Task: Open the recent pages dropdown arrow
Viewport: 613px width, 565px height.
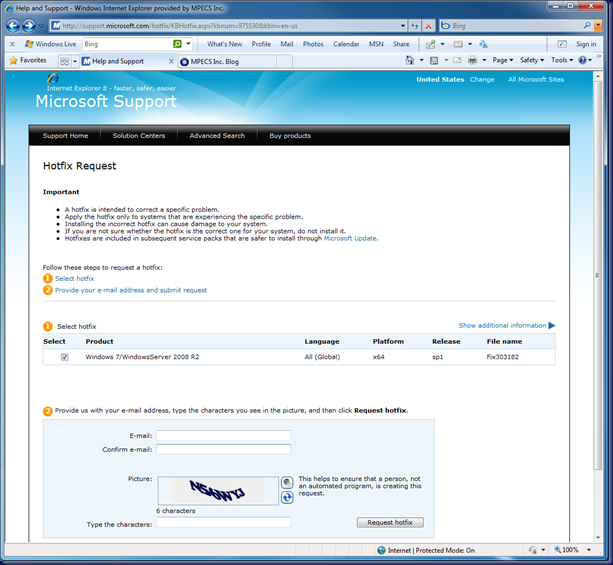Action: [41, 26]
